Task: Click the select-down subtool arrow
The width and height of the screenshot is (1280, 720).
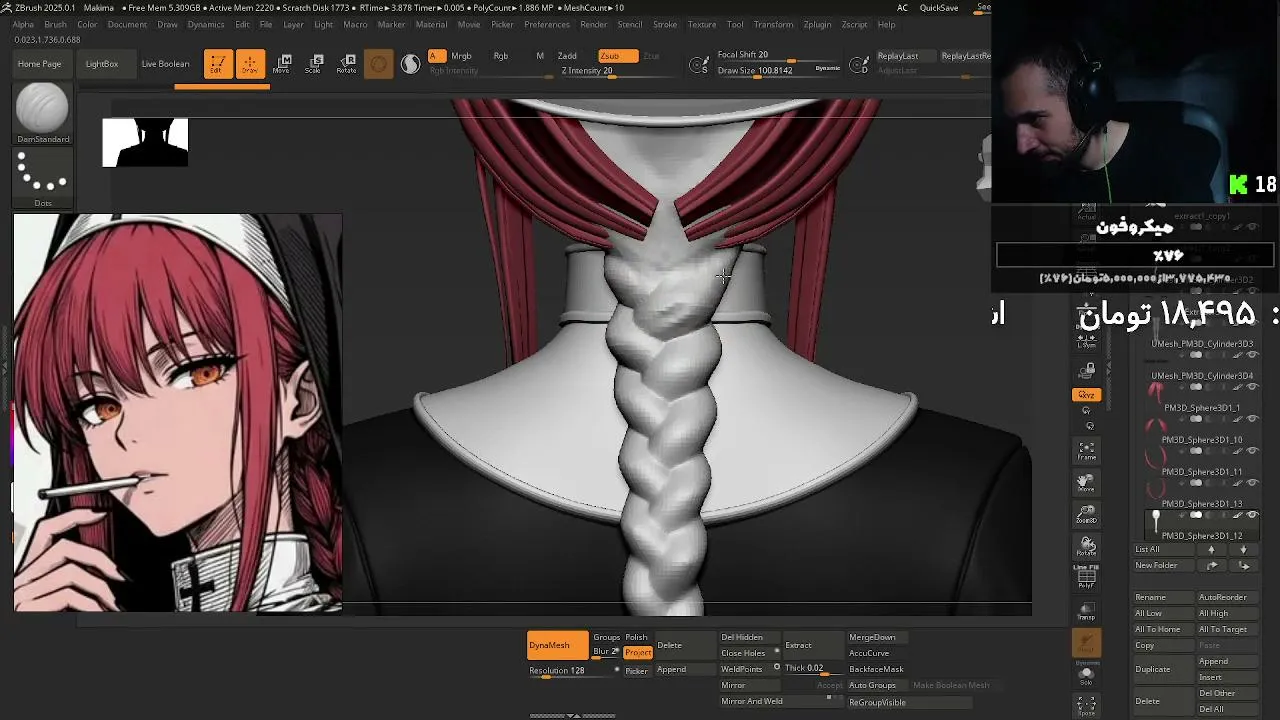Action: point(1243,549)
